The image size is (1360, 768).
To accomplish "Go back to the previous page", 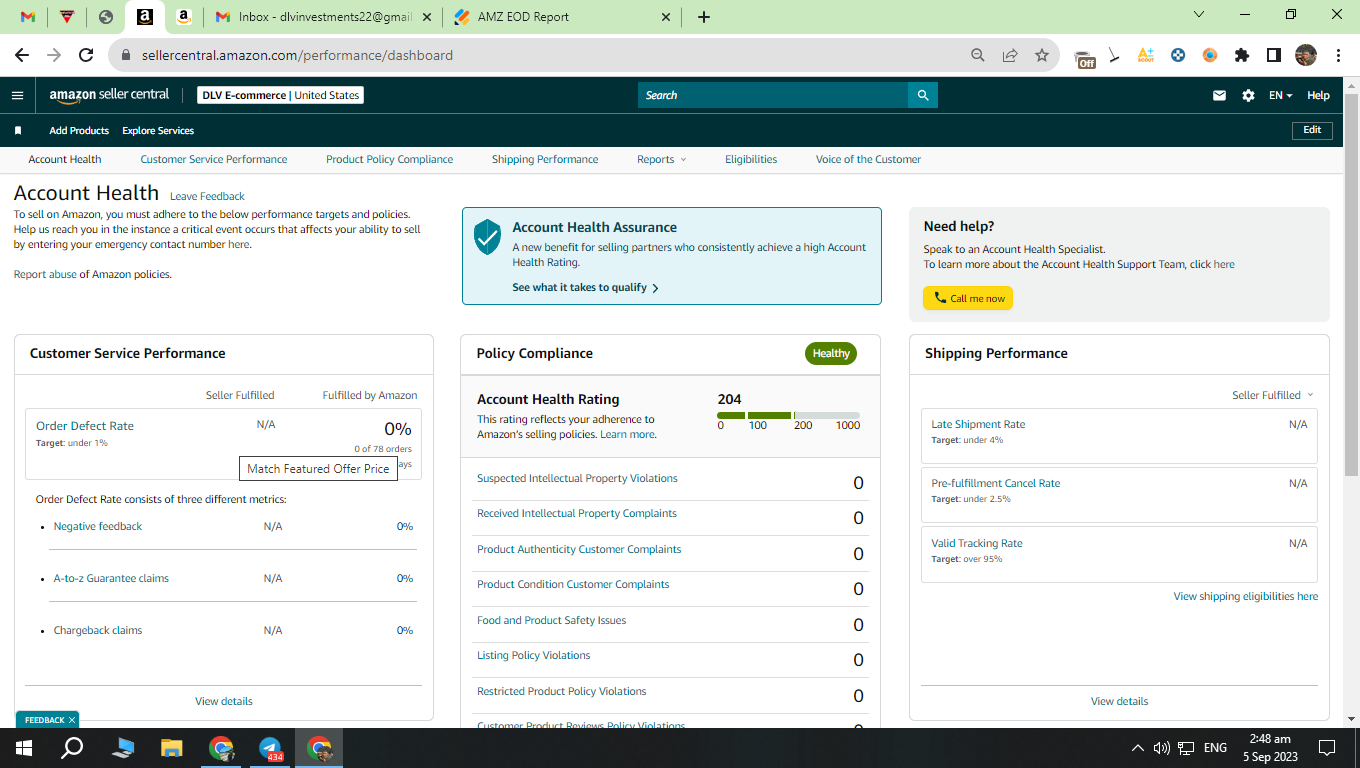I will tap(22, 55).
